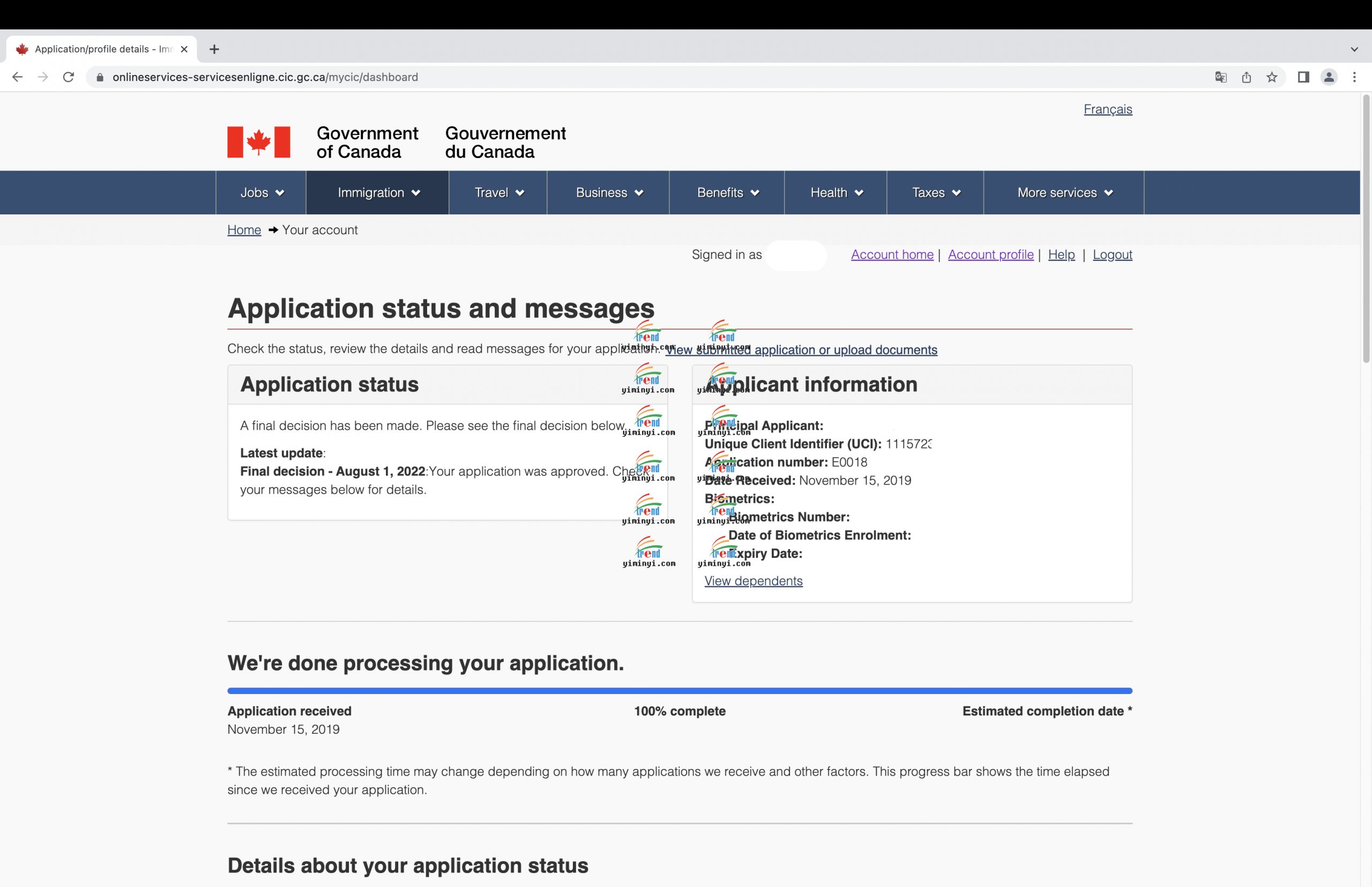Click the browser reload icon
Screen dimensions: 1372x887
click(x=69, y=77)
